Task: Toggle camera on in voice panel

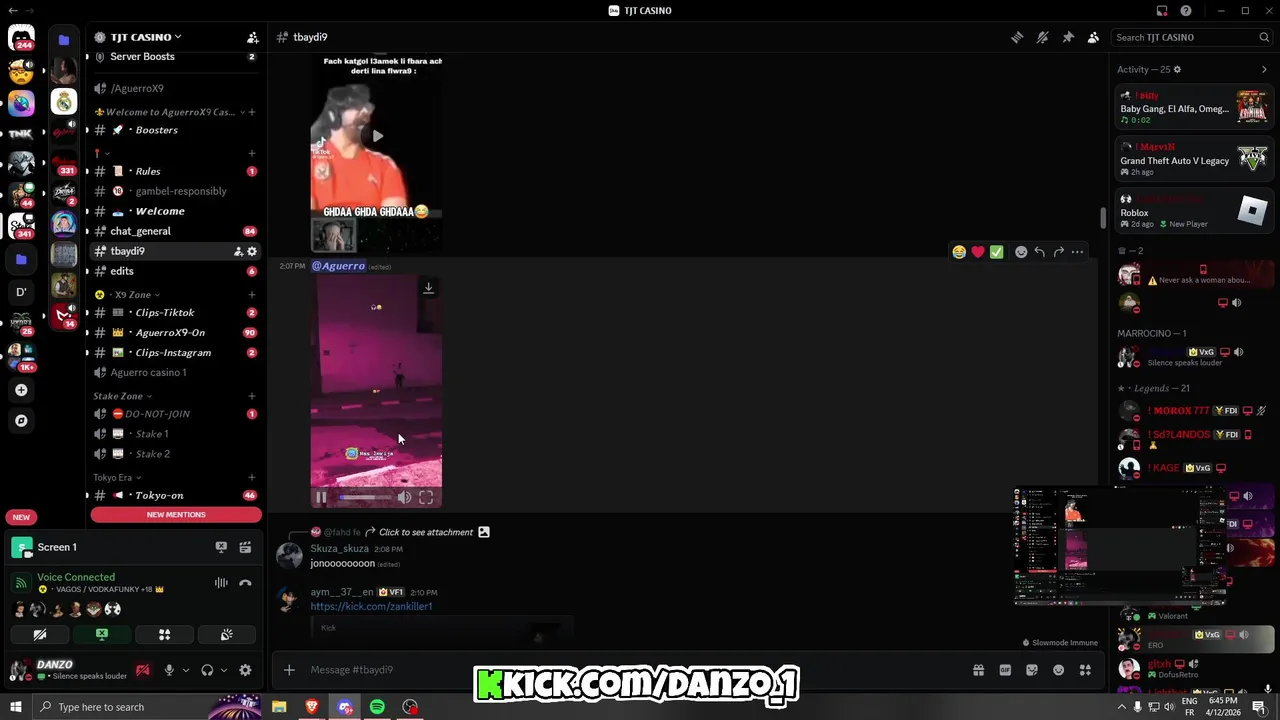Action: pos(40,634)
